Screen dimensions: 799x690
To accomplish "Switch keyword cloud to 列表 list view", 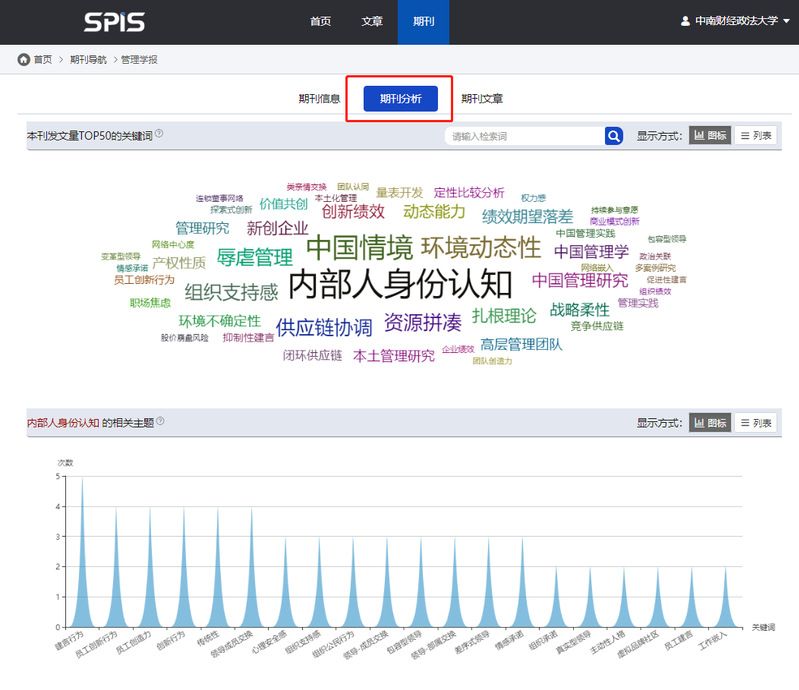I will [x=756, y=136].
